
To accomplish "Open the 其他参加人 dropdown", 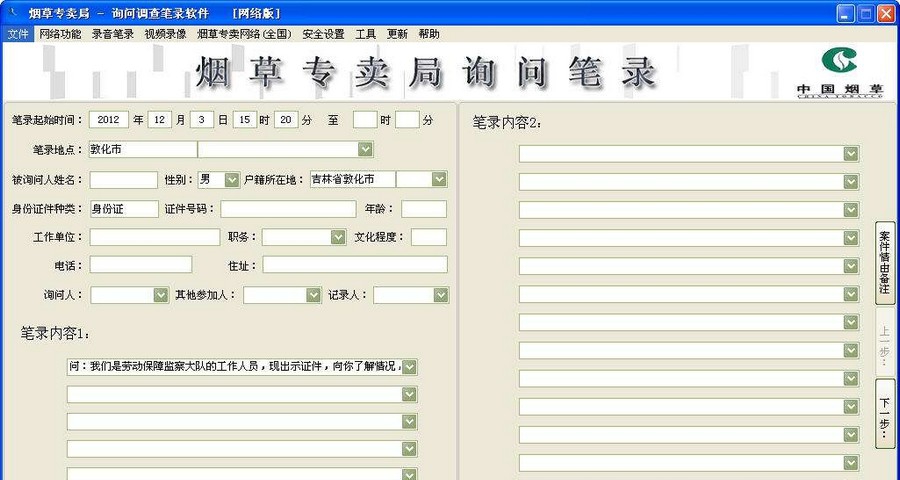I will point(282,295).
